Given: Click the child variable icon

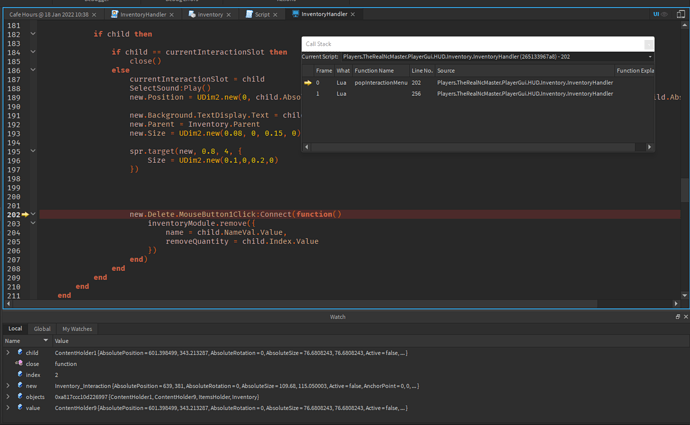Looking at the screenshot, I should (20, 352).
